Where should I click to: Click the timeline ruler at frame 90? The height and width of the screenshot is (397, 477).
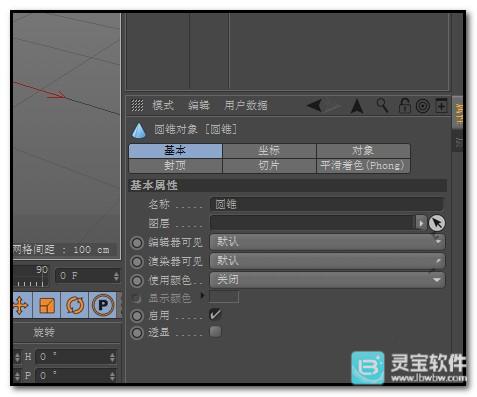42,277
